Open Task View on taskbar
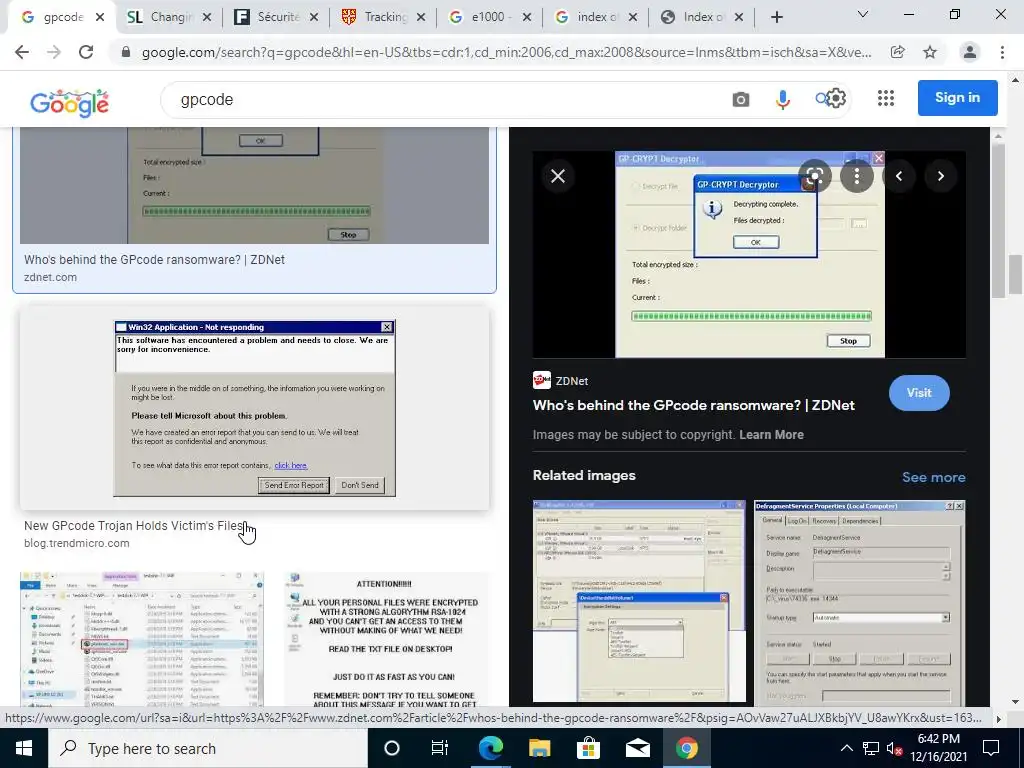This screenshot has width=1024, height=768. (440, 748)
